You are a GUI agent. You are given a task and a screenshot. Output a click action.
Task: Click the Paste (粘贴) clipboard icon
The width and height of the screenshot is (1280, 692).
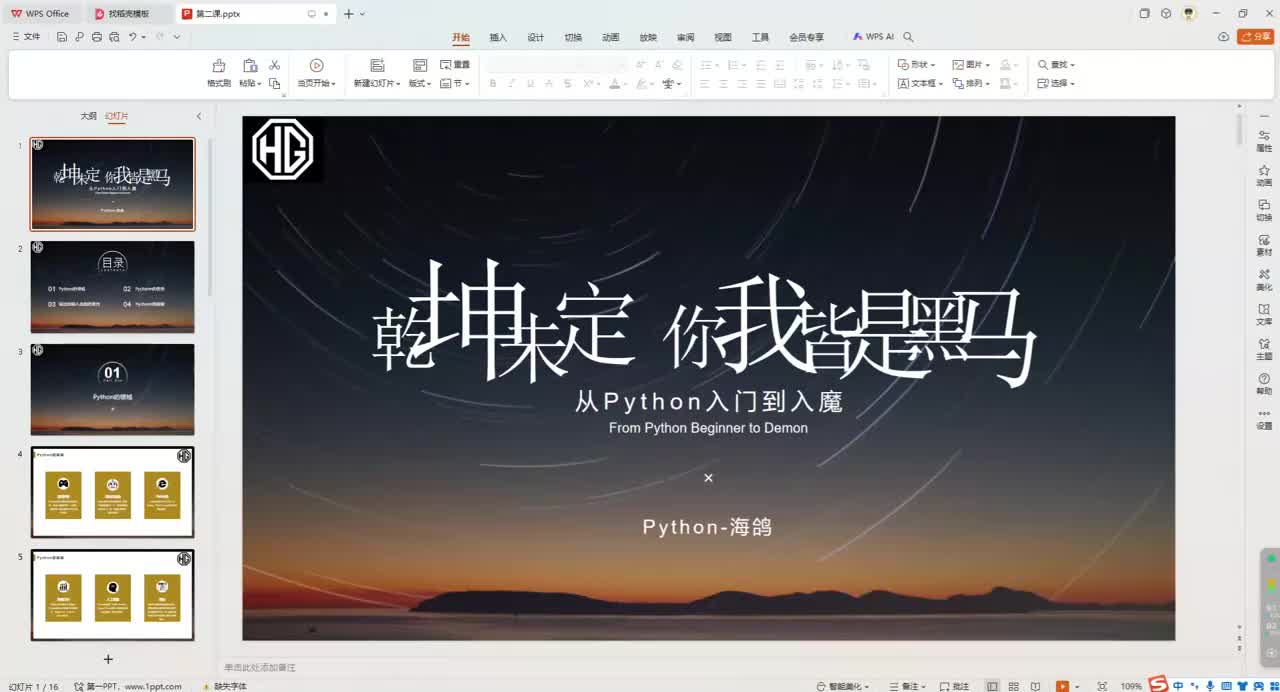coord(250,65)
